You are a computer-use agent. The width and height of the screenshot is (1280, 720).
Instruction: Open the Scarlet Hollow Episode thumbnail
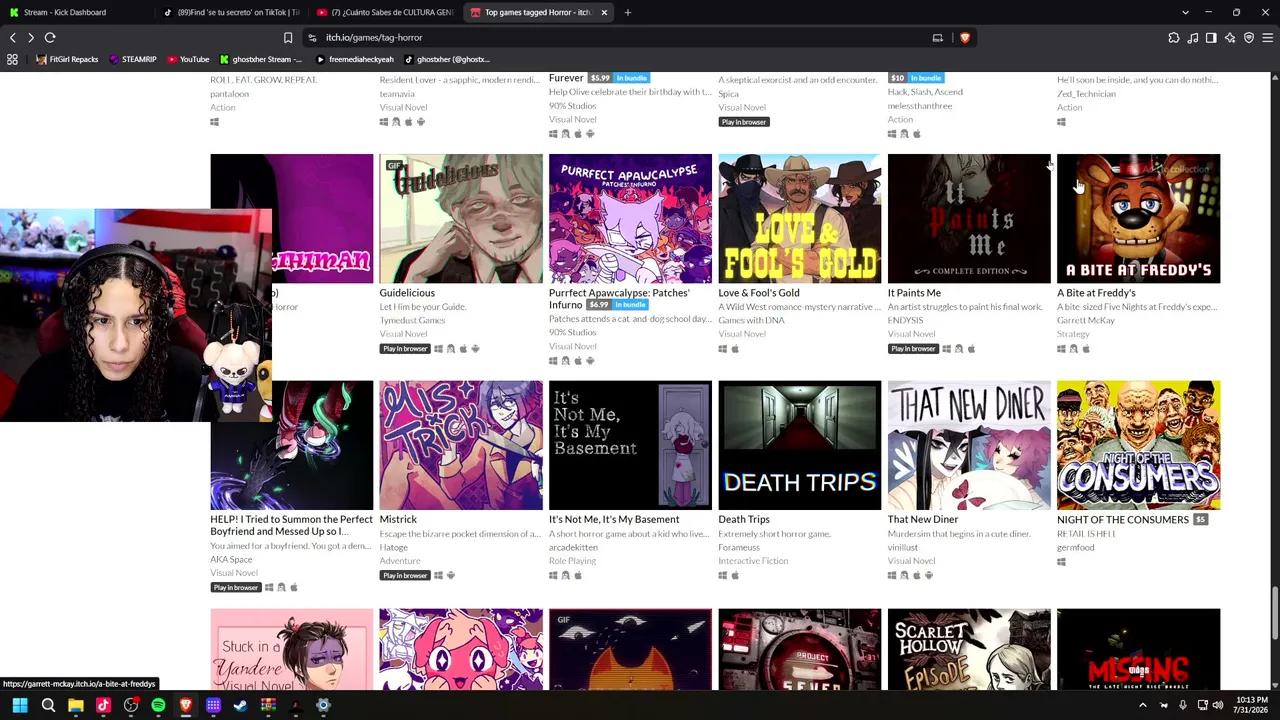coord(969,649)
